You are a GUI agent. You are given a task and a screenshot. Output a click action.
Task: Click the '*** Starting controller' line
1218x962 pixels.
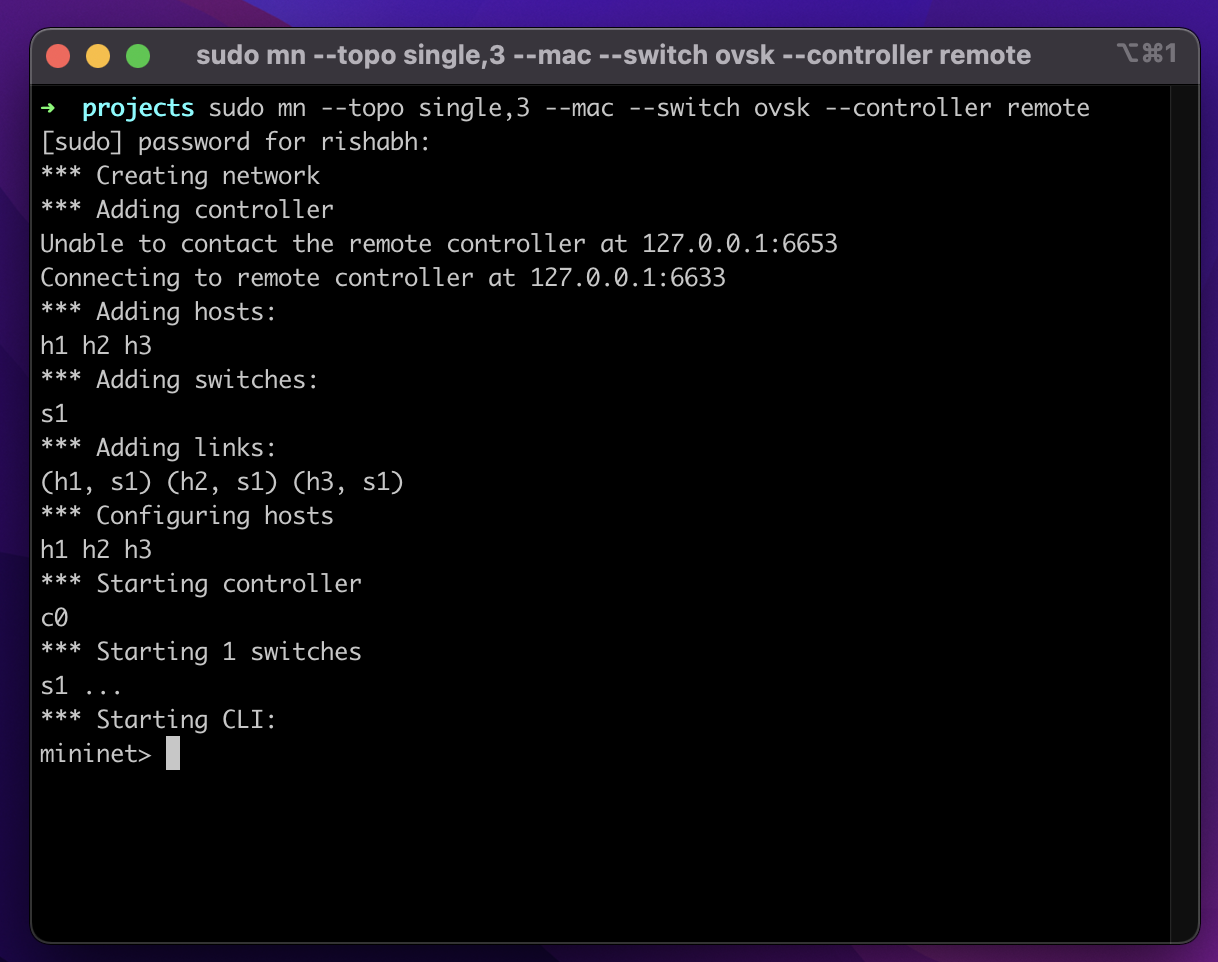pyautogui.click(x=201, y=584)
